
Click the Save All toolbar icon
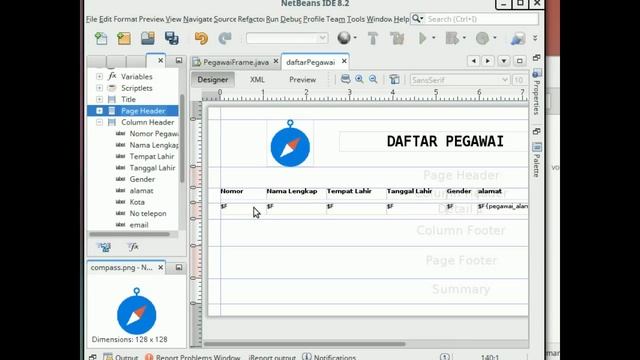point(172,38)
